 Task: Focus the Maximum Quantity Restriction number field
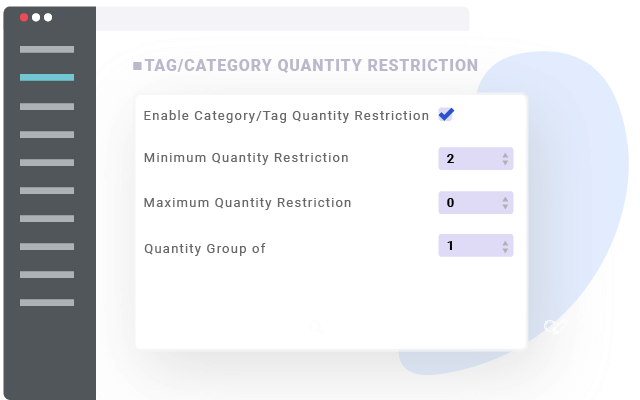tap(467, 203)
